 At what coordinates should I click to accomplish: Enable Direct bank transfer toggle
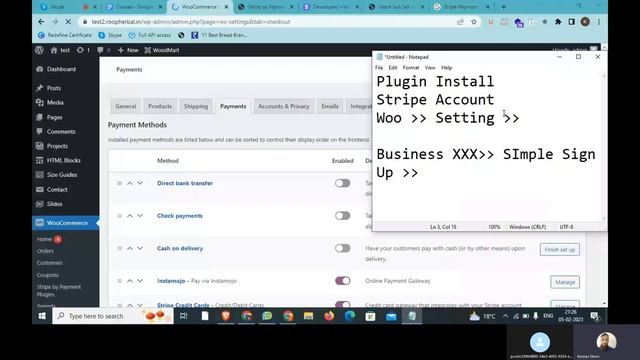click(342, 183)
